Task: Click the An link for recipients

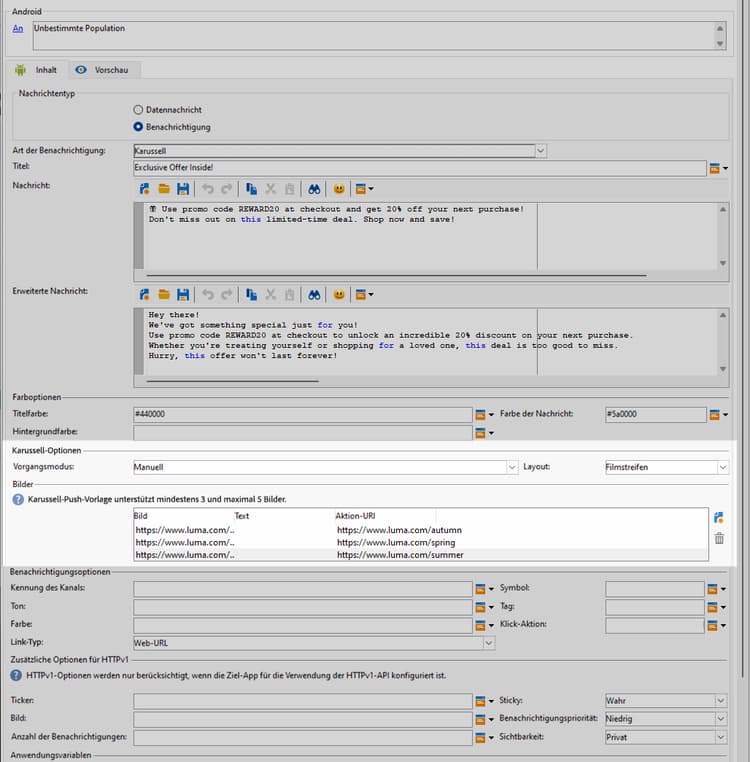Action: point(17,28)
